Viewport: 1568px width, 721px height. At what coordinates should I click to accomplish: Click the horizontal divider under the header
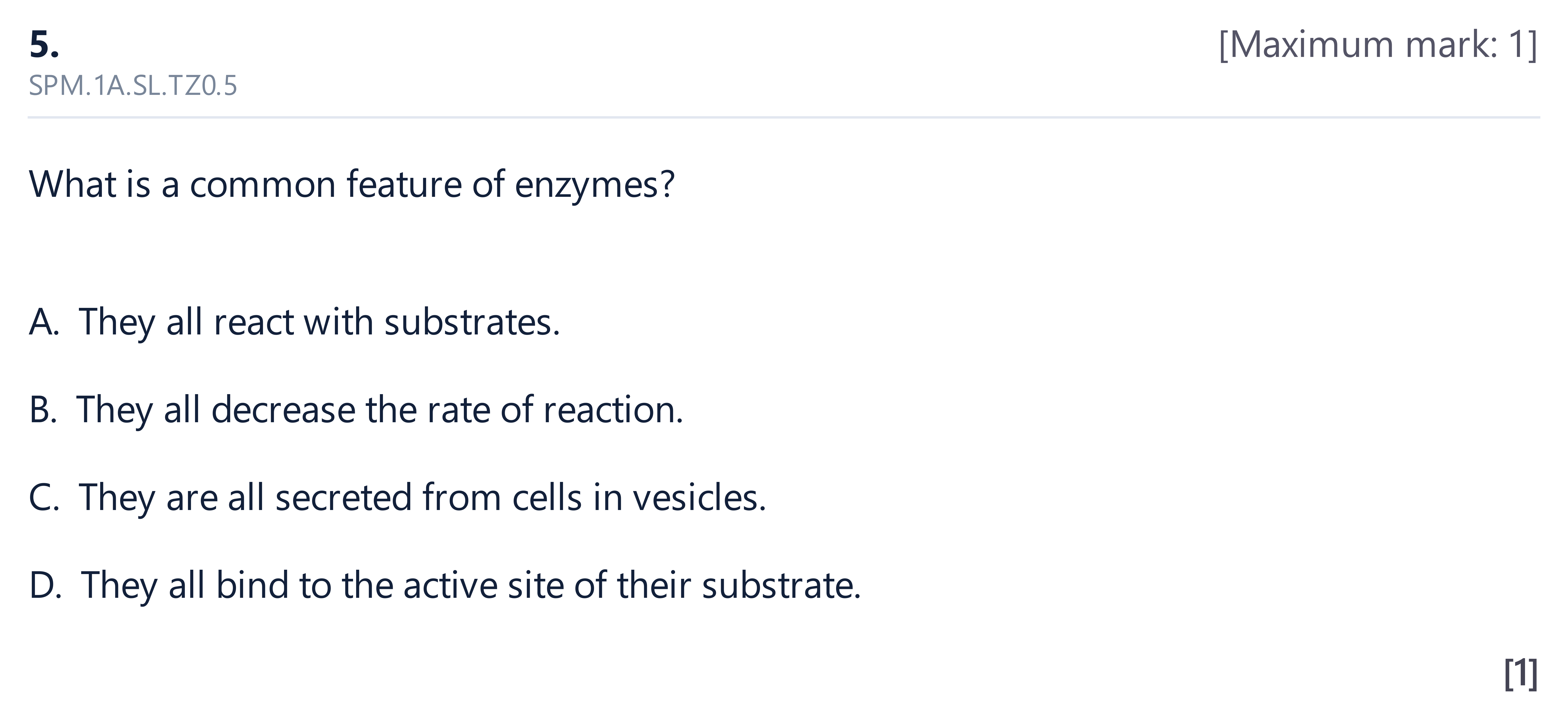pos(784,117)
